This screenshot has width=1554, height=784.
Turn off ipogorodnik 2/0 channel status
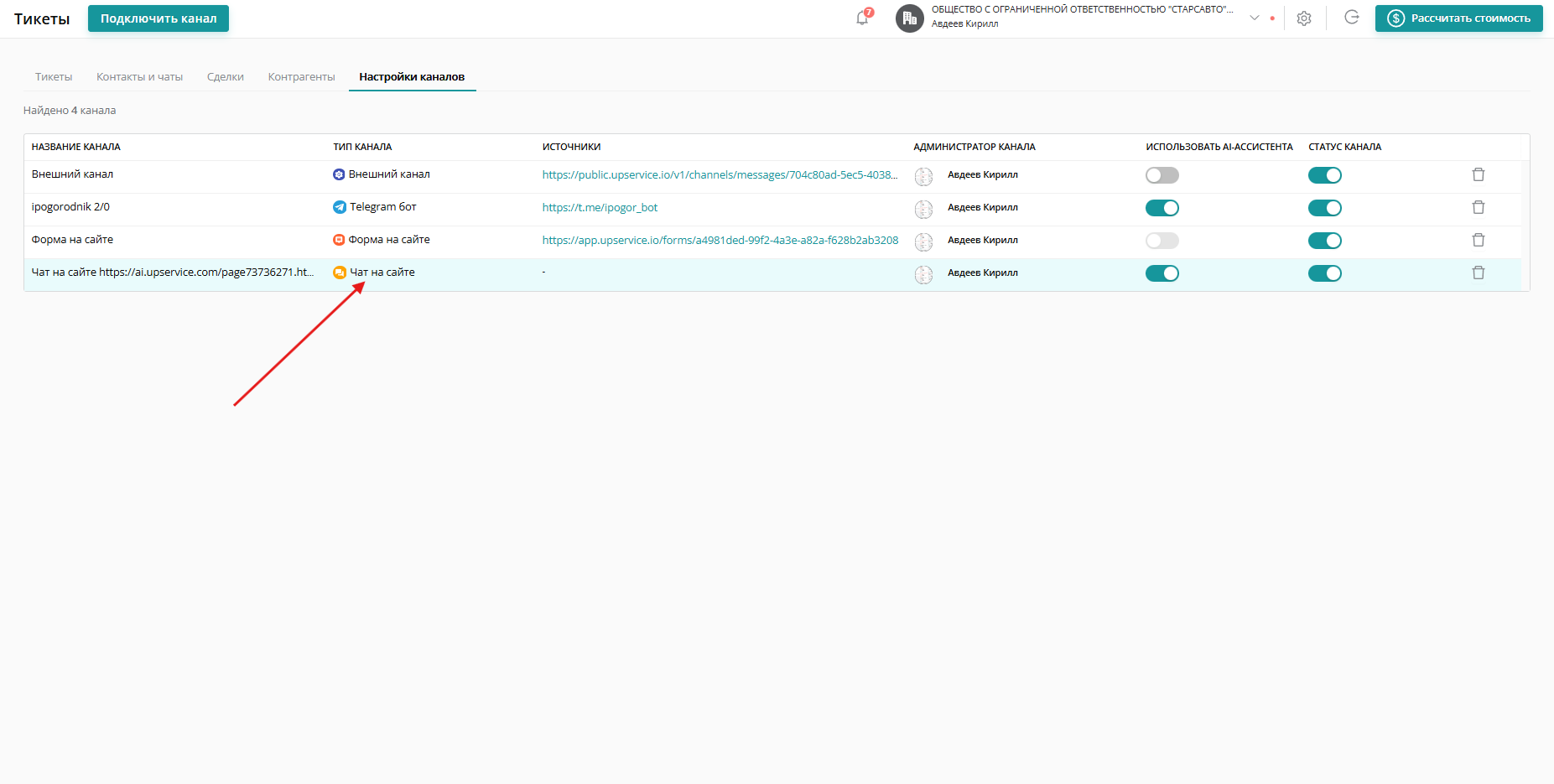pos(1325,208)
